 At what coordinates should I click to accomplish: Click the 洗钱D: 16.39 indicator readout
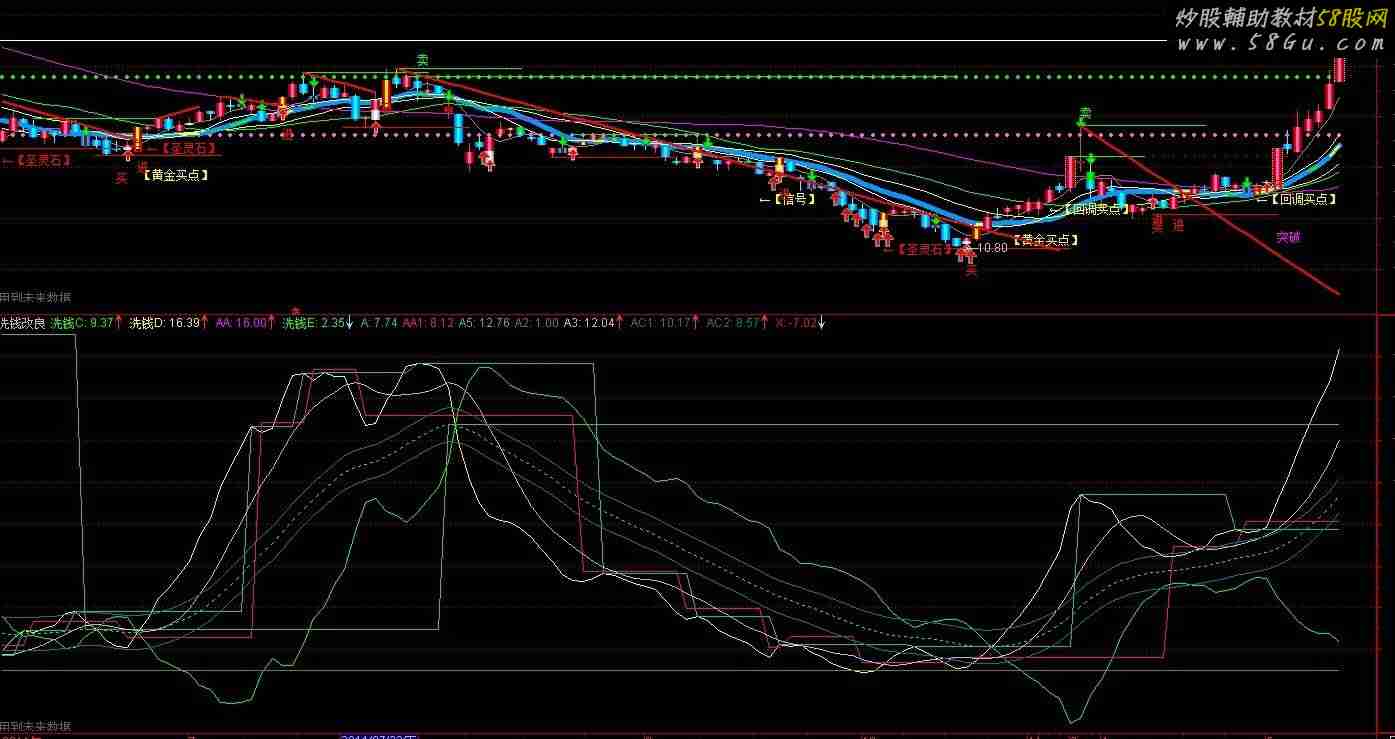coord(165,323)
